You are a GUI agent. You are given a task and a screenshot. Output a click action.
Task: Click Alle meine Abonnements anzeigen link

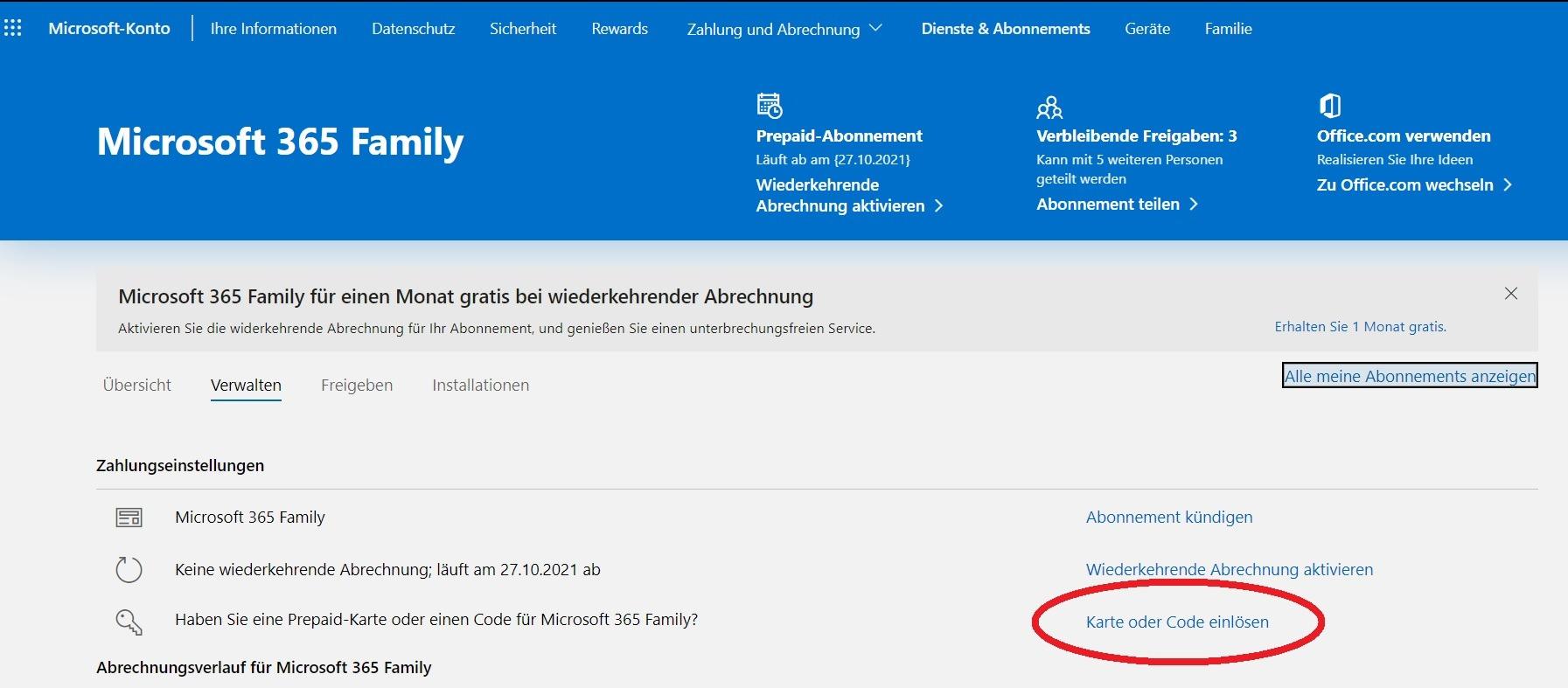pos(1410,376)
